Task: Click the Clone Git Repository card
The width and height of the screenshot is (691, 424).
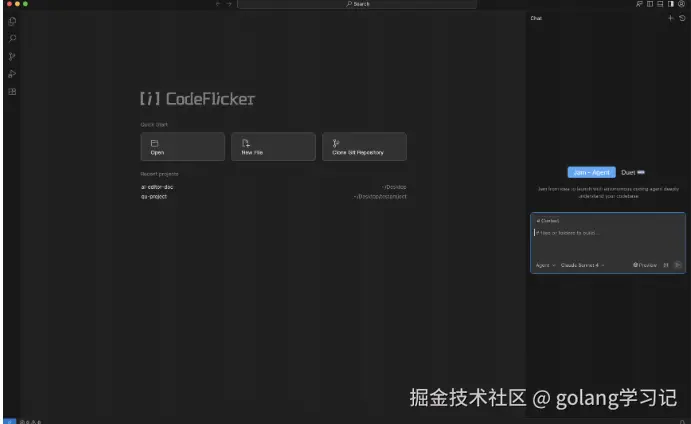Action: point(364,147)
